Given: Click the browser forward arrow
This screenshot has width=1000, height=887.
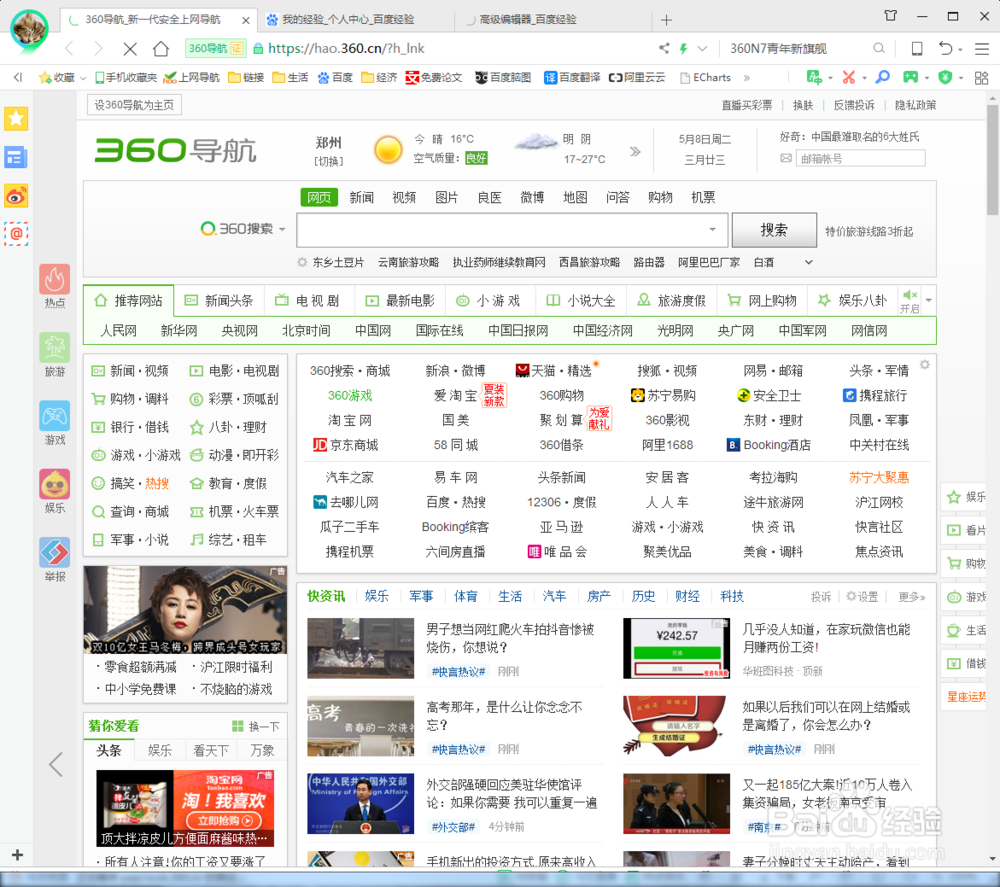Looking at the screenshot, I should (98, 48).
